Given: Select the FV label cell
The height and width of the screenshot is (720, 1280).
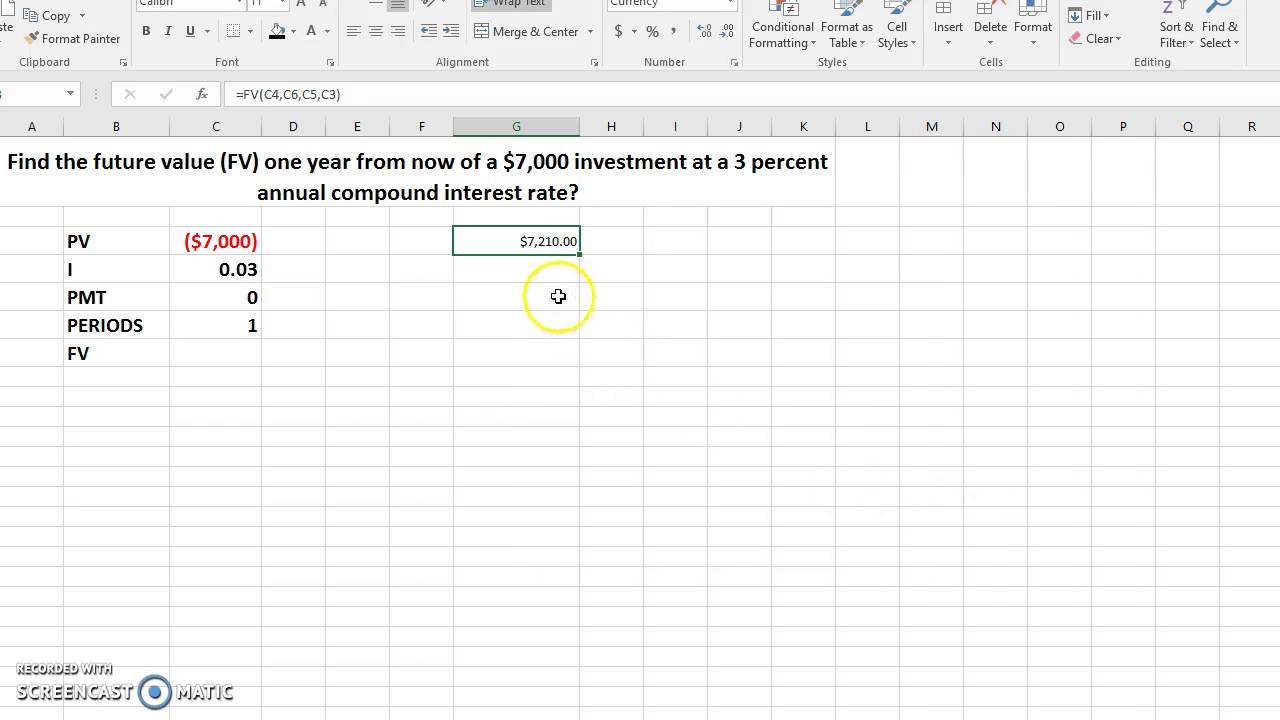Looking at the screenshot, I should click(116, 353).
